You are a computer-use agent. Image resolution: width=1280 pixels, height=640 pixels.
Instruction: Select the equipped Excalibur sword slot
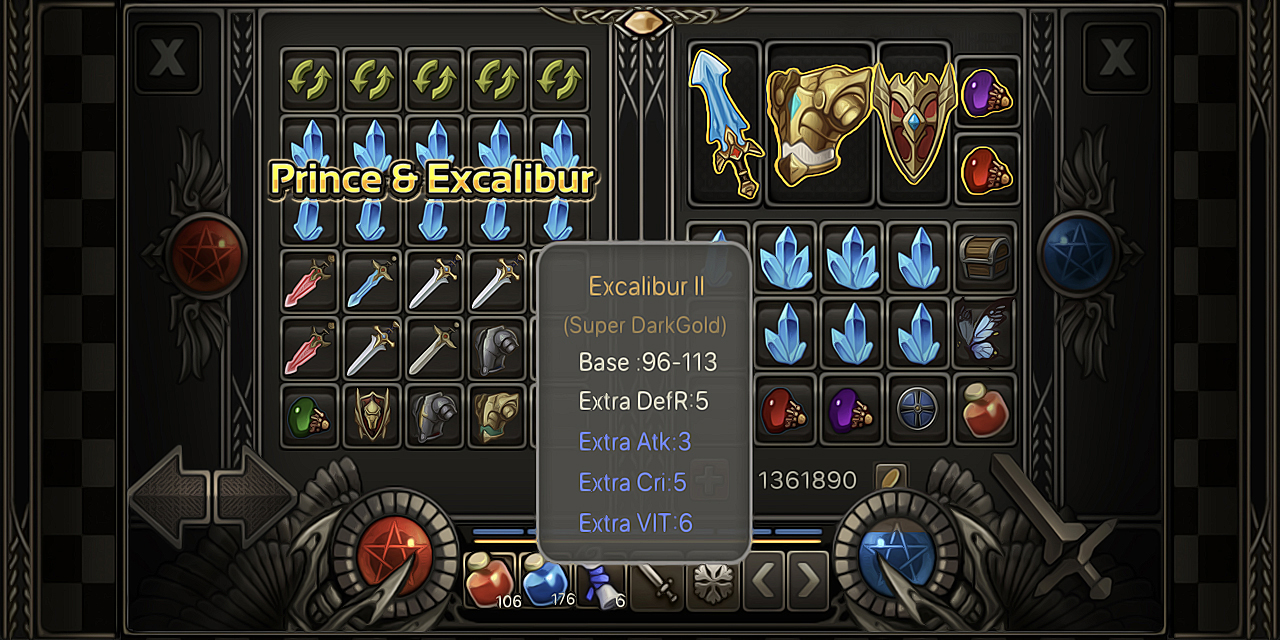725,123
